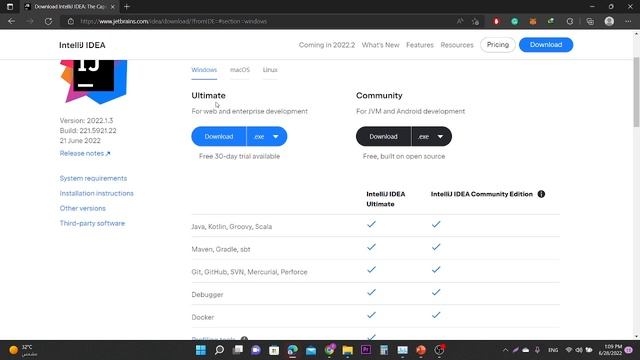Click the blue Download button in header
This screenshot has height=360, width=640.
pos(546,44)
